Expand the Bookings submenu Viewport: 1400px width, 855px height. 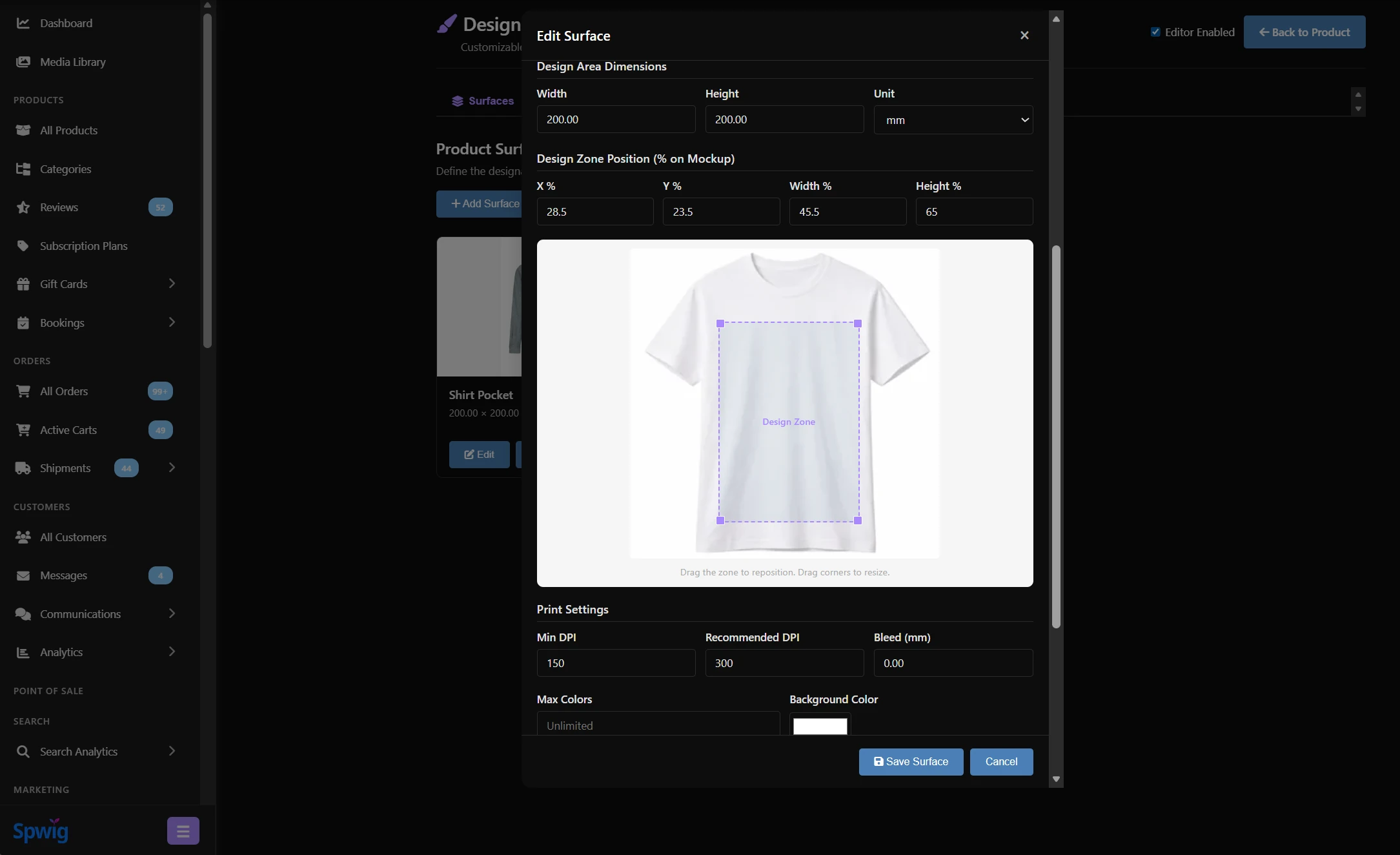click(x=172, y=322)
